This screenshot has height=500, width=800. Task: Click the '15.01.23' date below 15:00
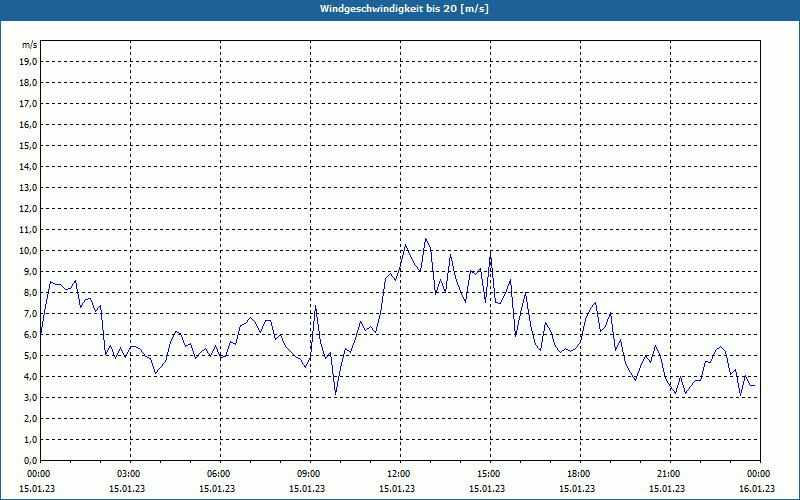[x=487, y=489]
